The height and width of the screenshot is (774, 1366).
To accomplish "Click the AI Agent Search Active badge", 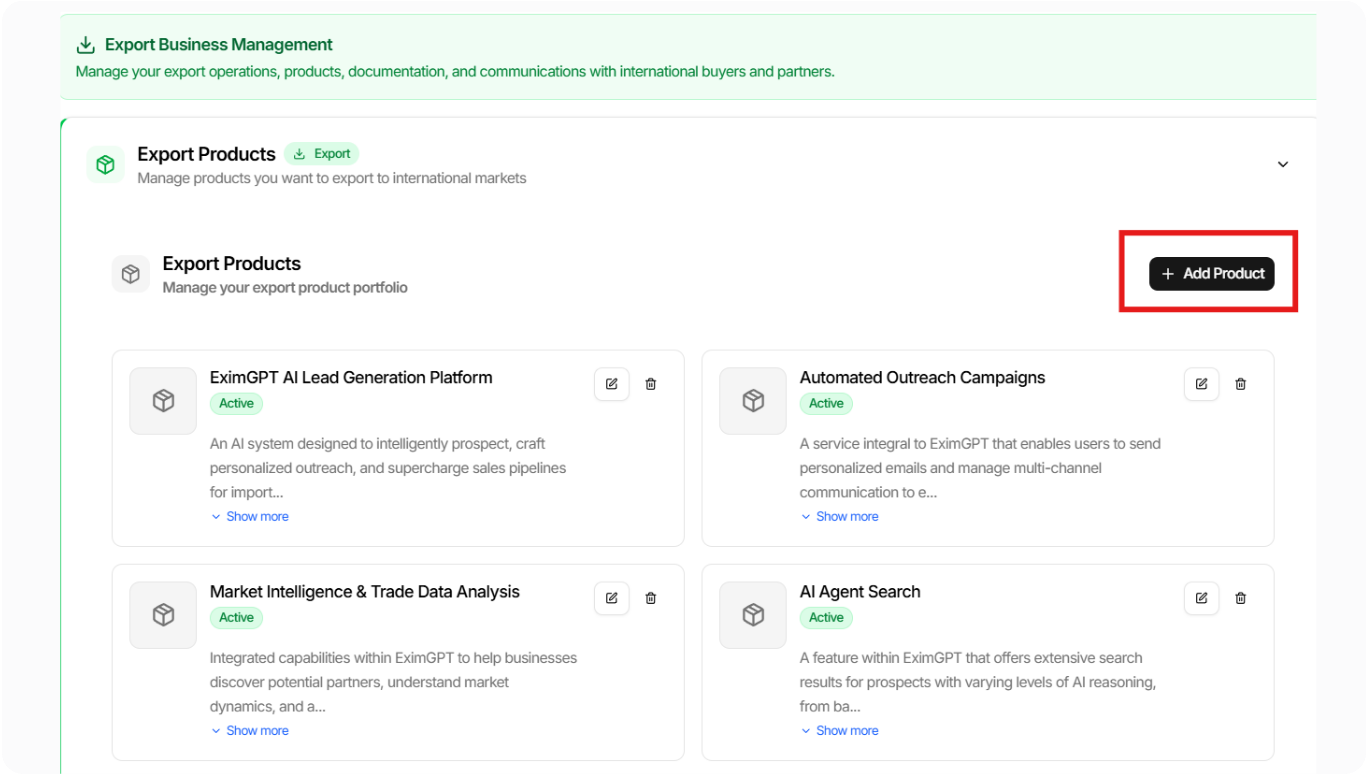I will [x=826, y=618].
